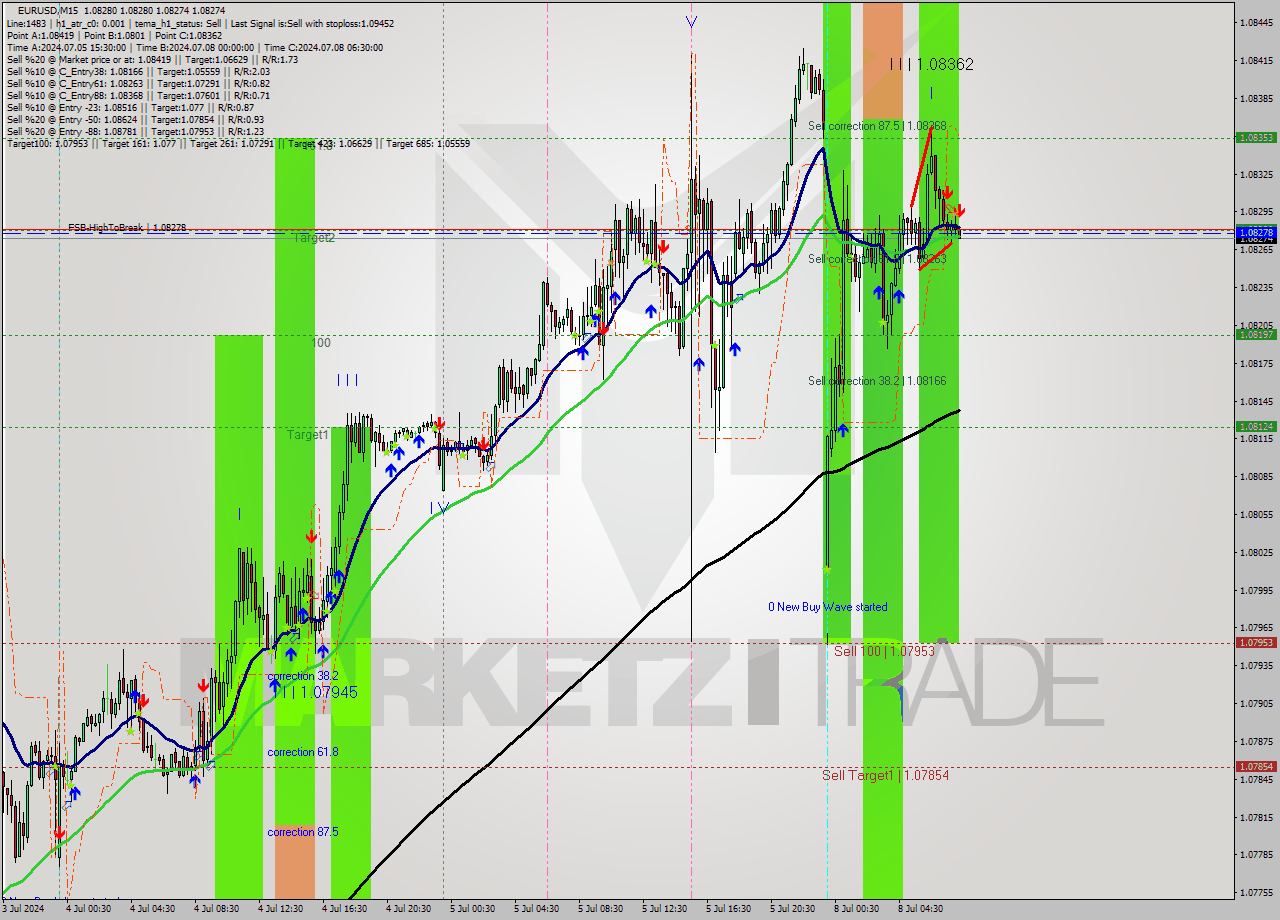The width and height of the screenshot is (1280, 920).
Task: Select the 'Sell Target1 | 1.07854' label
Action: point(885,775)
